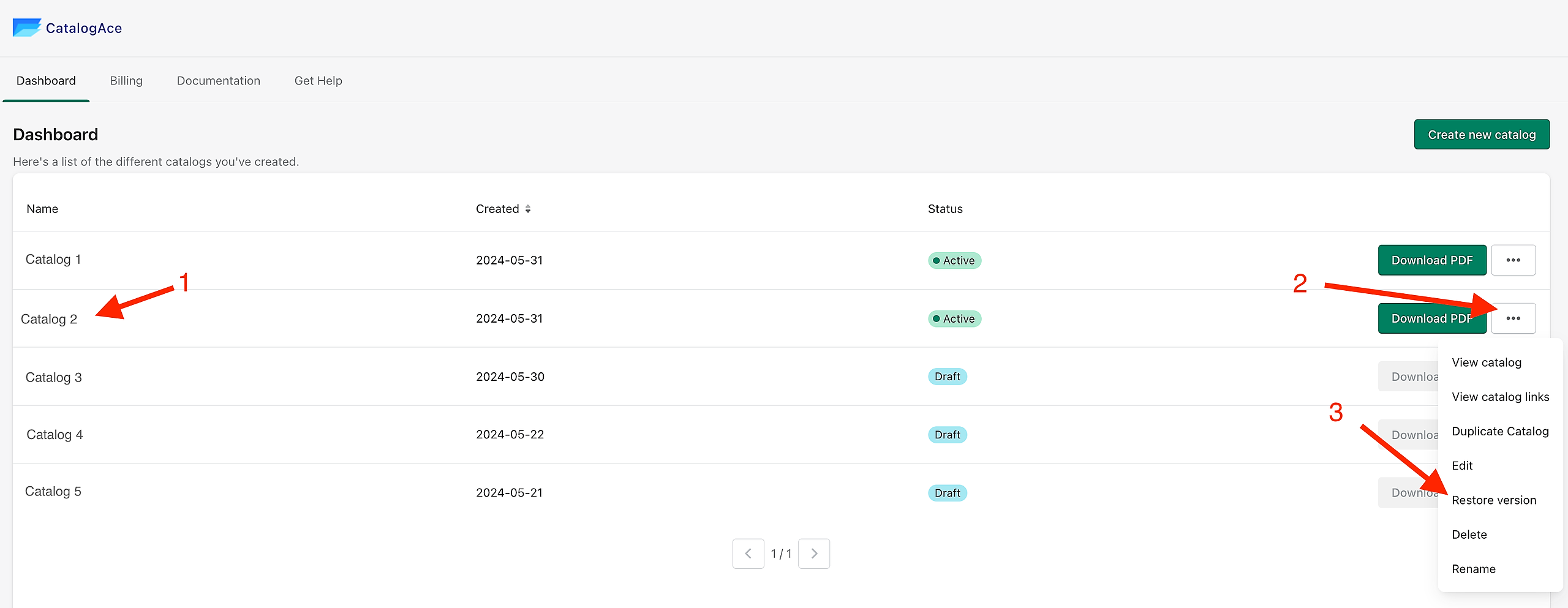Switch to the Billing tab
The width and height of the screenshot is (1568, 608).
point(126,81)
